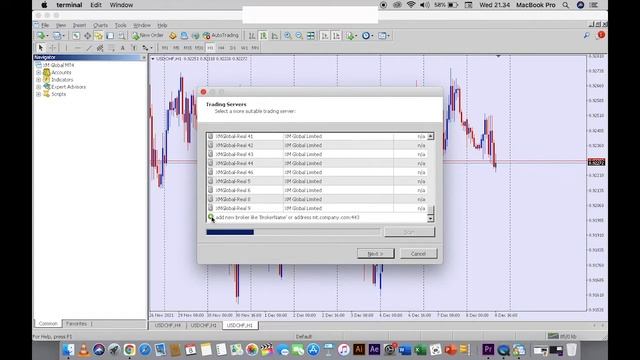Select server XMGlobal-Real 41

click(x=317, y=136)
